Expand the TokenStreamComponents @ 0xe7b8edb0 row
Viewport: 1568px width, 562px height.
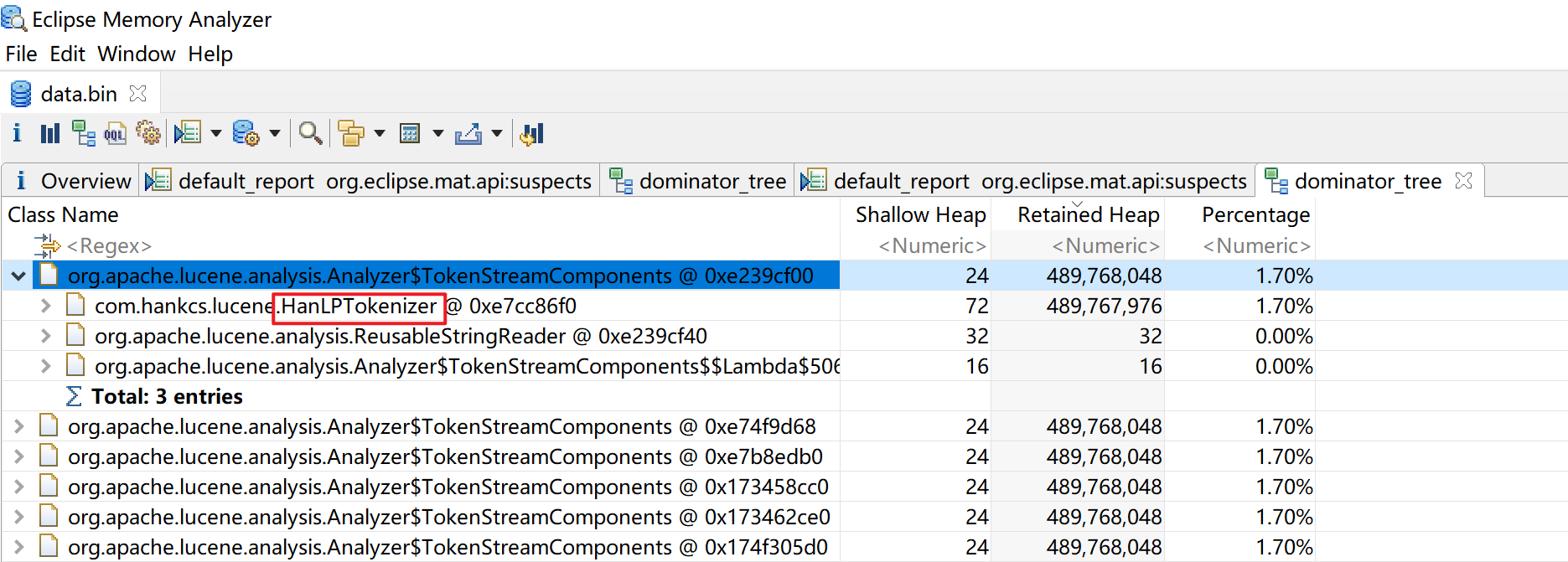click(18, 456)
